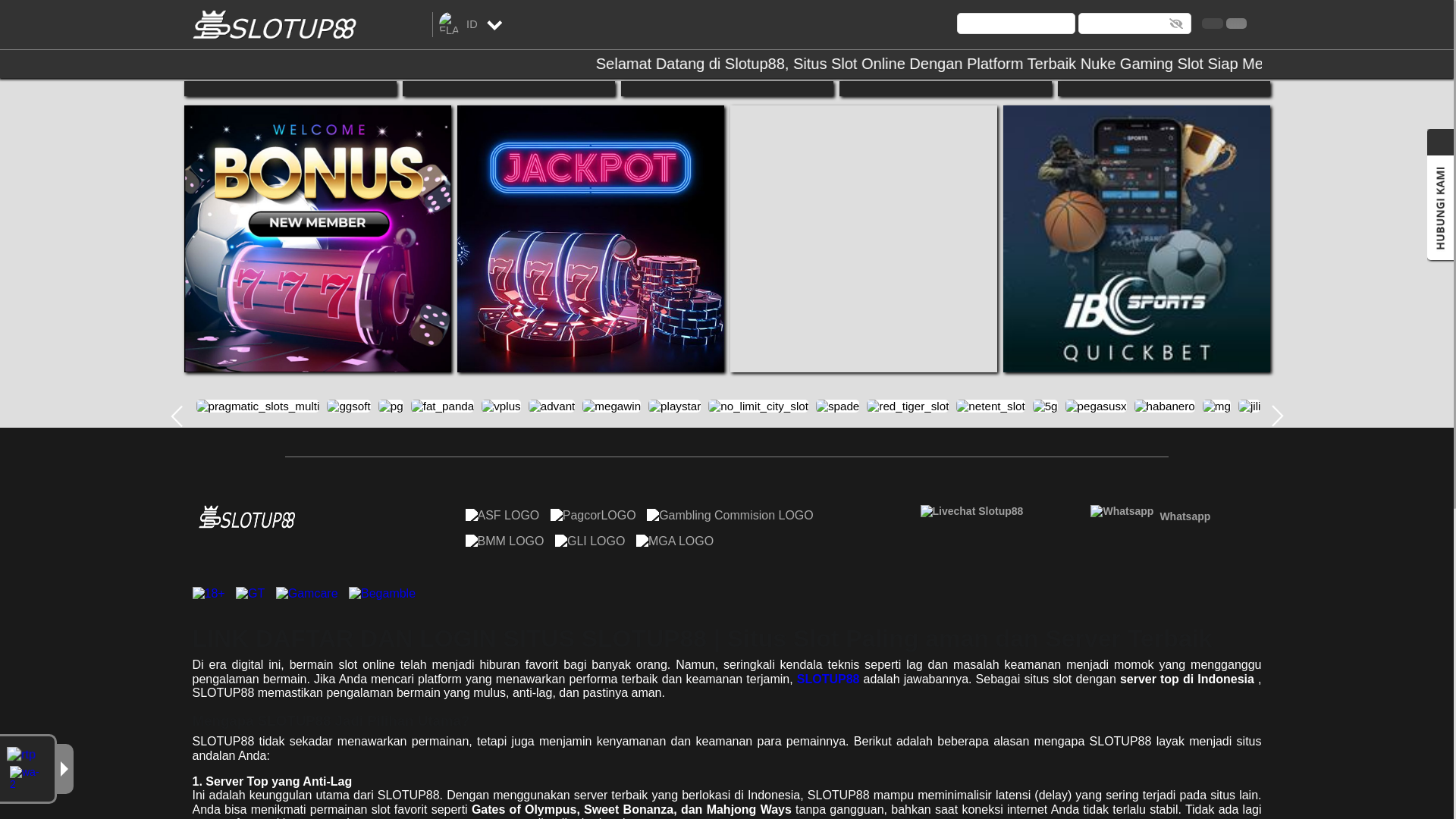Toggle password visibility eye icon
1456x819 pixels.
(x=1176, y=24)
